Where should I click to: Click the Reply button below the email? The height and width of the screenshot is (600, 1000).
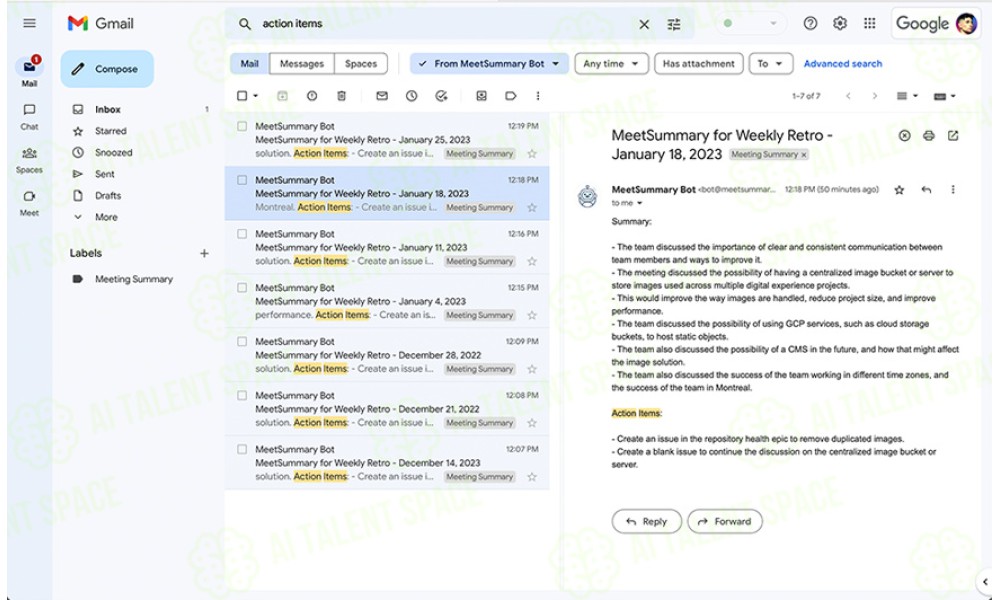click(647, 522)
